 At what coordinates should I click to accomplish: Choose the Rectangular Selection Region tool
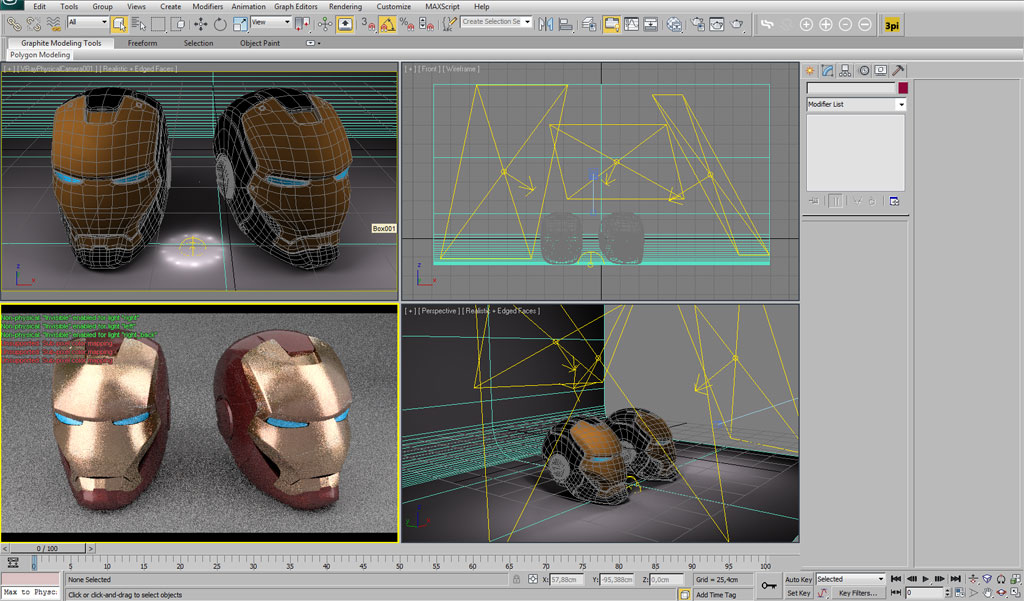point(158,24)
